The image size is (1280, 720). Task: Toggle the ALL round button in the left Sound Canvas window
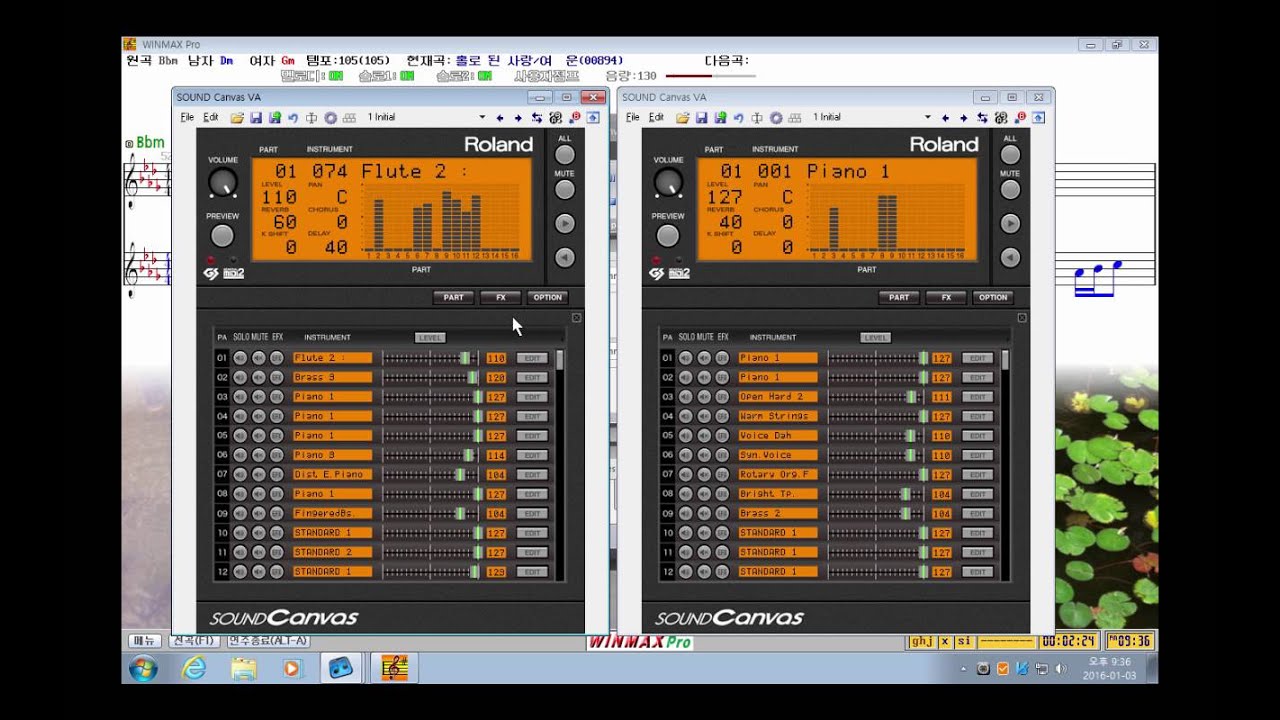tap(565, 154)
